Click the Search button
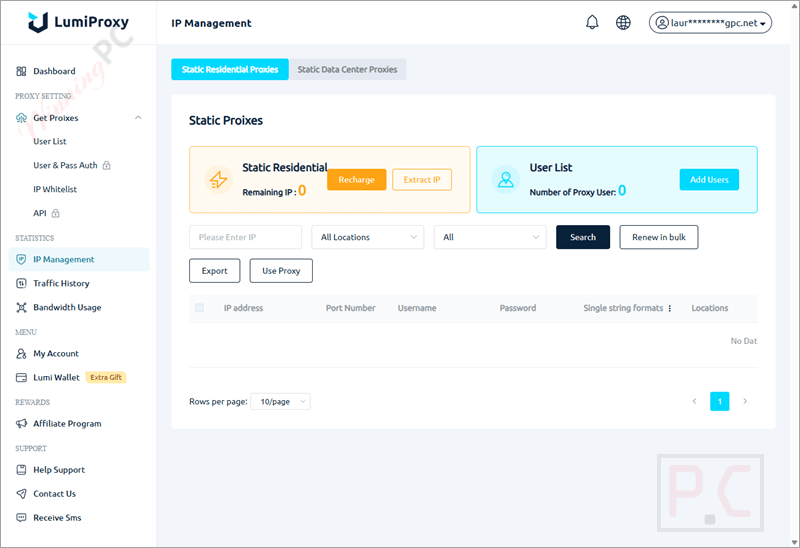800x548 pixels. click(583, 237)
